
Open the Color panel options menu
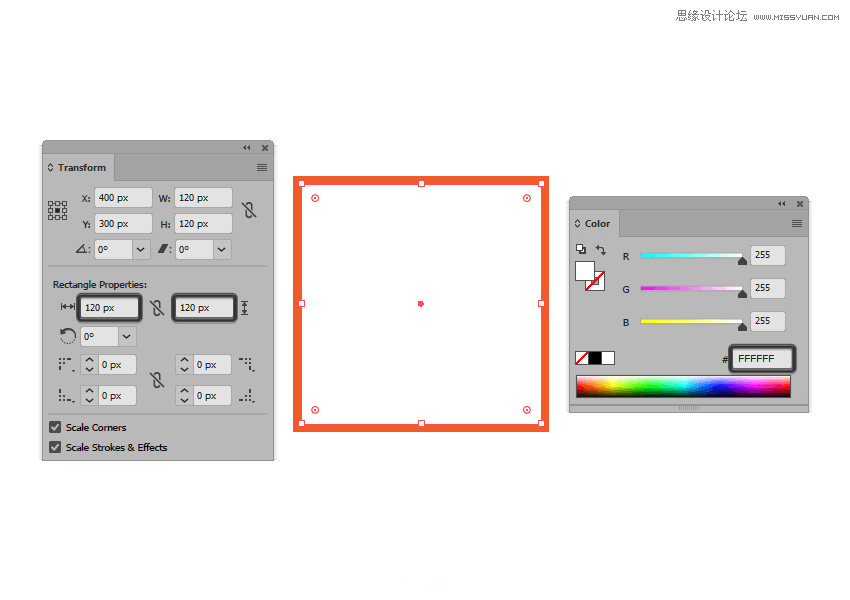point(797,224)
